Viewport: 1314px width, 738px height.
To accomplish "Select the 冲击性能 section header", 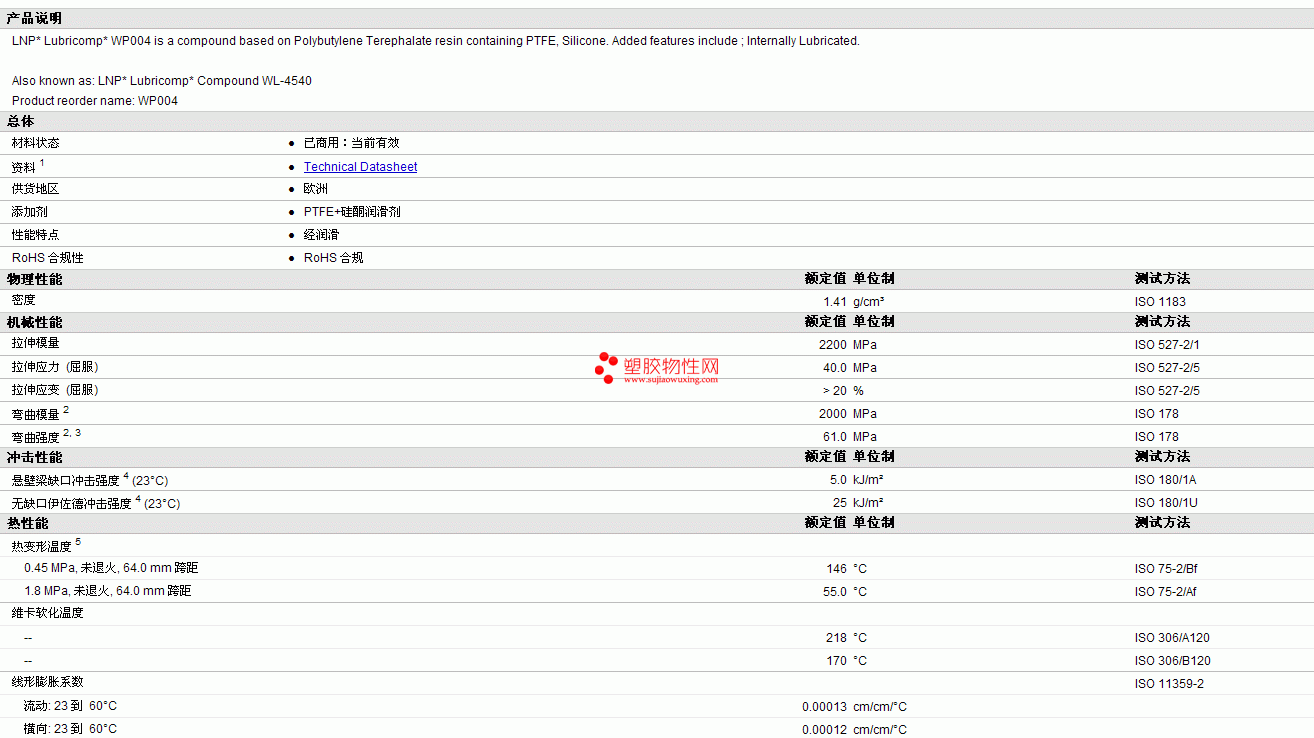I will 34,457.
